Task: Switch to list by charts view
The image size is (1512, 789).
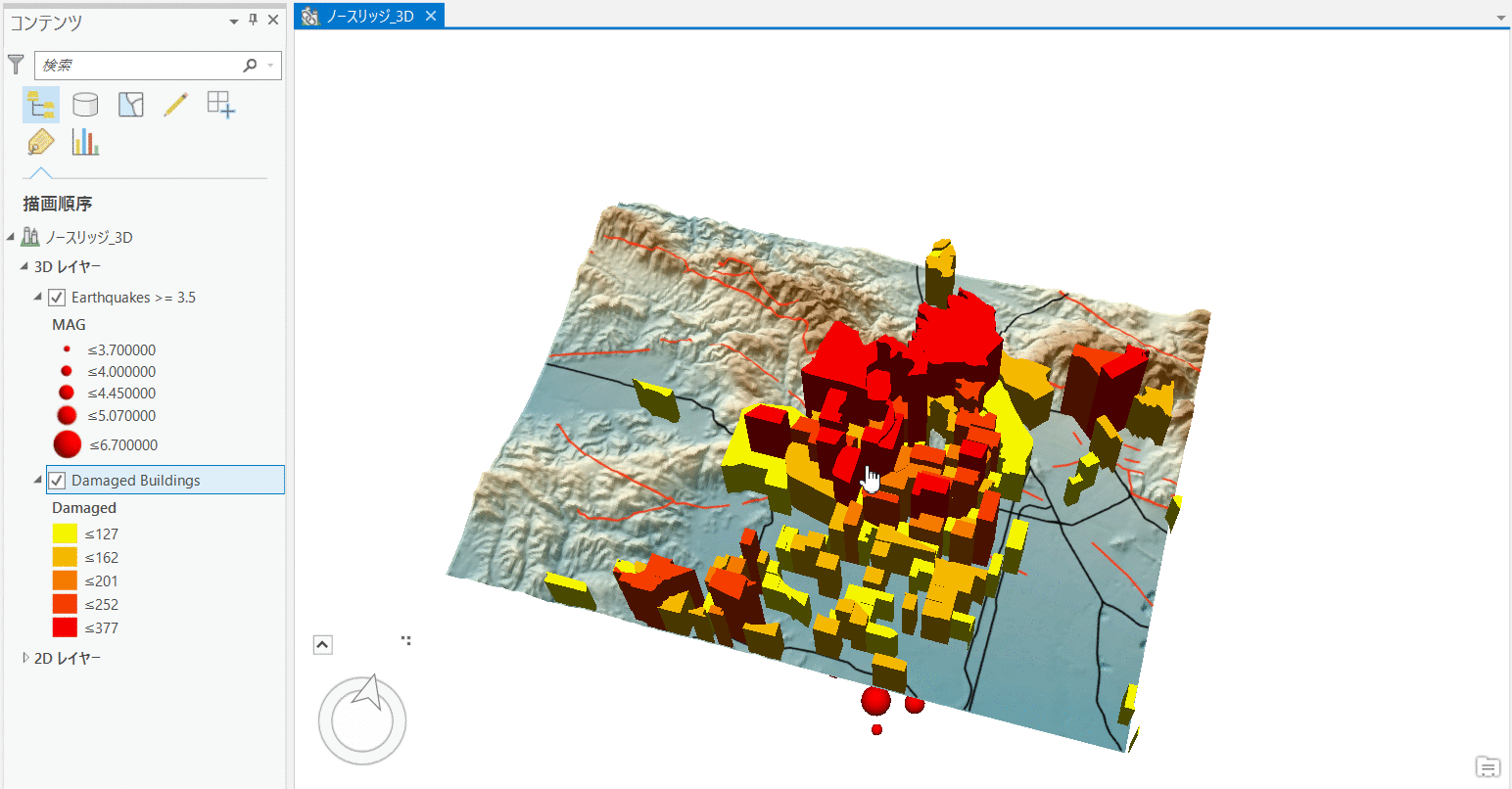Action: pos(85,141)
